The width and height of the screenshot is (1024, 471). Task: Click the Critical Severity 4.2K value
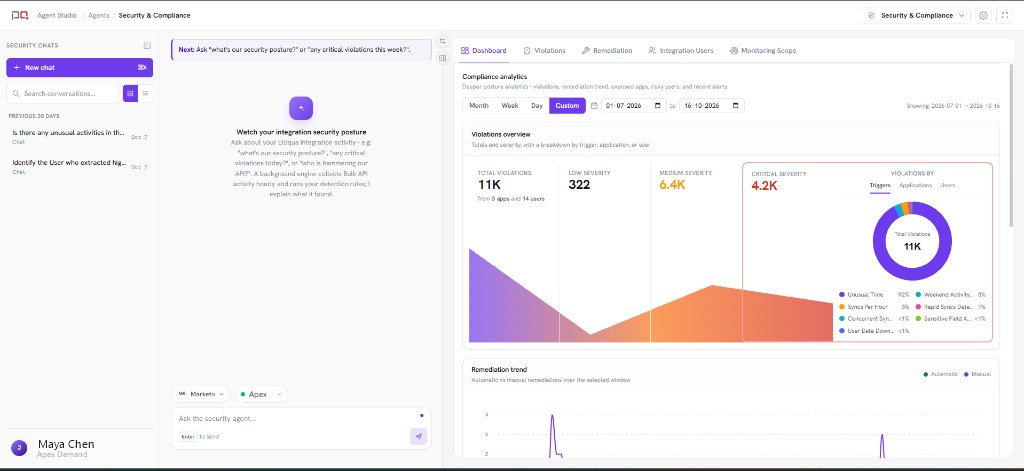(765, 186)
